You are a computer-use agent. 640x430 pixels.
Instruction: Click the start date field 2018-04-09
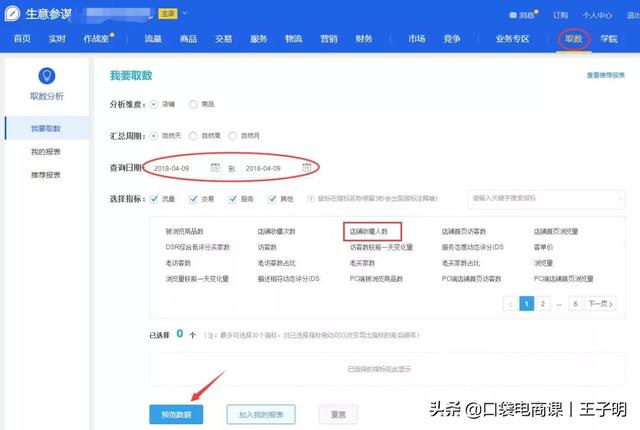pos(186,168)
